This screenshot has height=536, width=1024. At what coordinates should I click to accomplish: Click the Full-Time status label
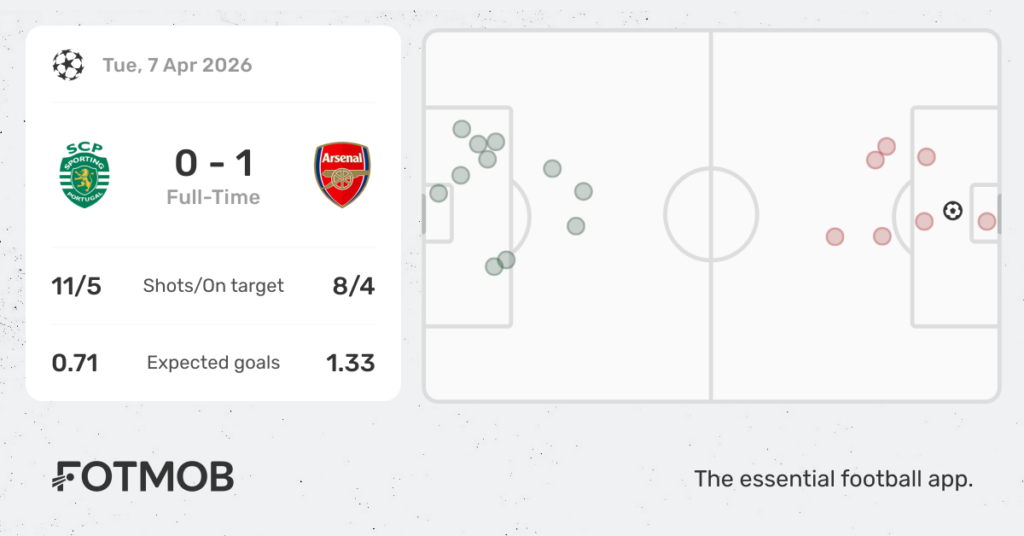213,197
